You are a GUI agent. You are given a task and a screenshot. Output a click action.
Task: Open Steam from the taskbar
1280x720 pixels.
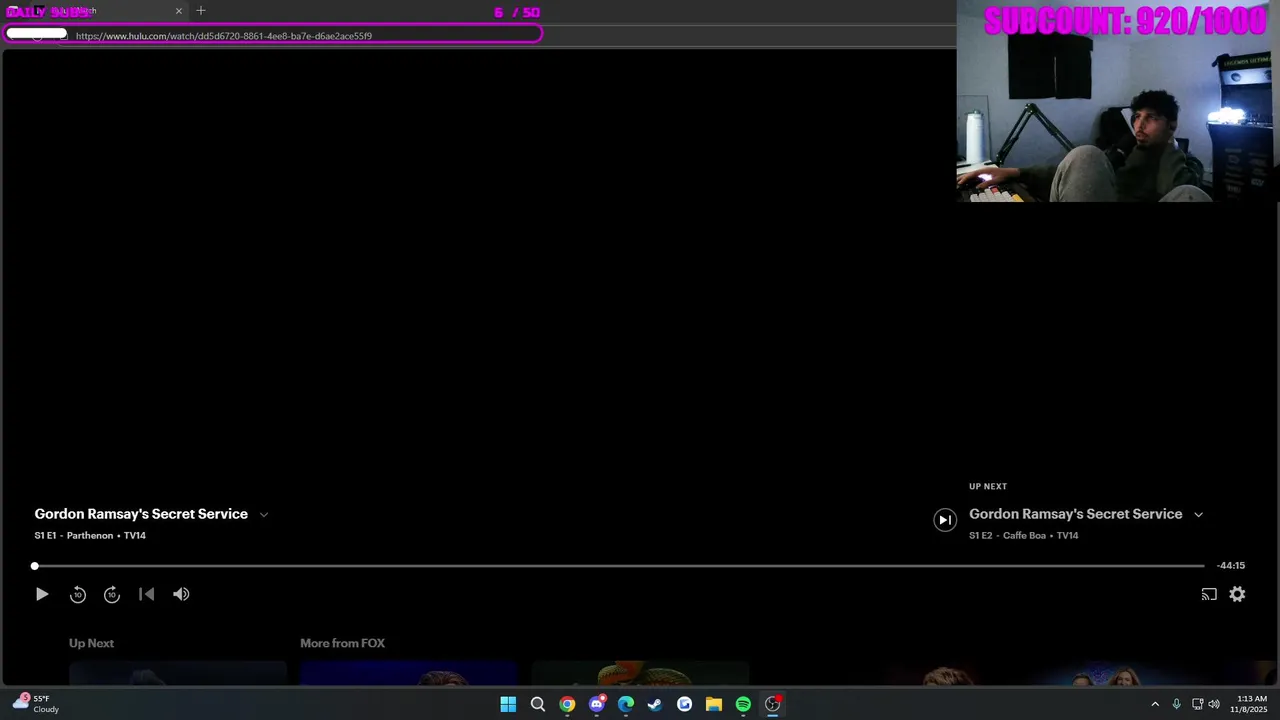[655, 704]
